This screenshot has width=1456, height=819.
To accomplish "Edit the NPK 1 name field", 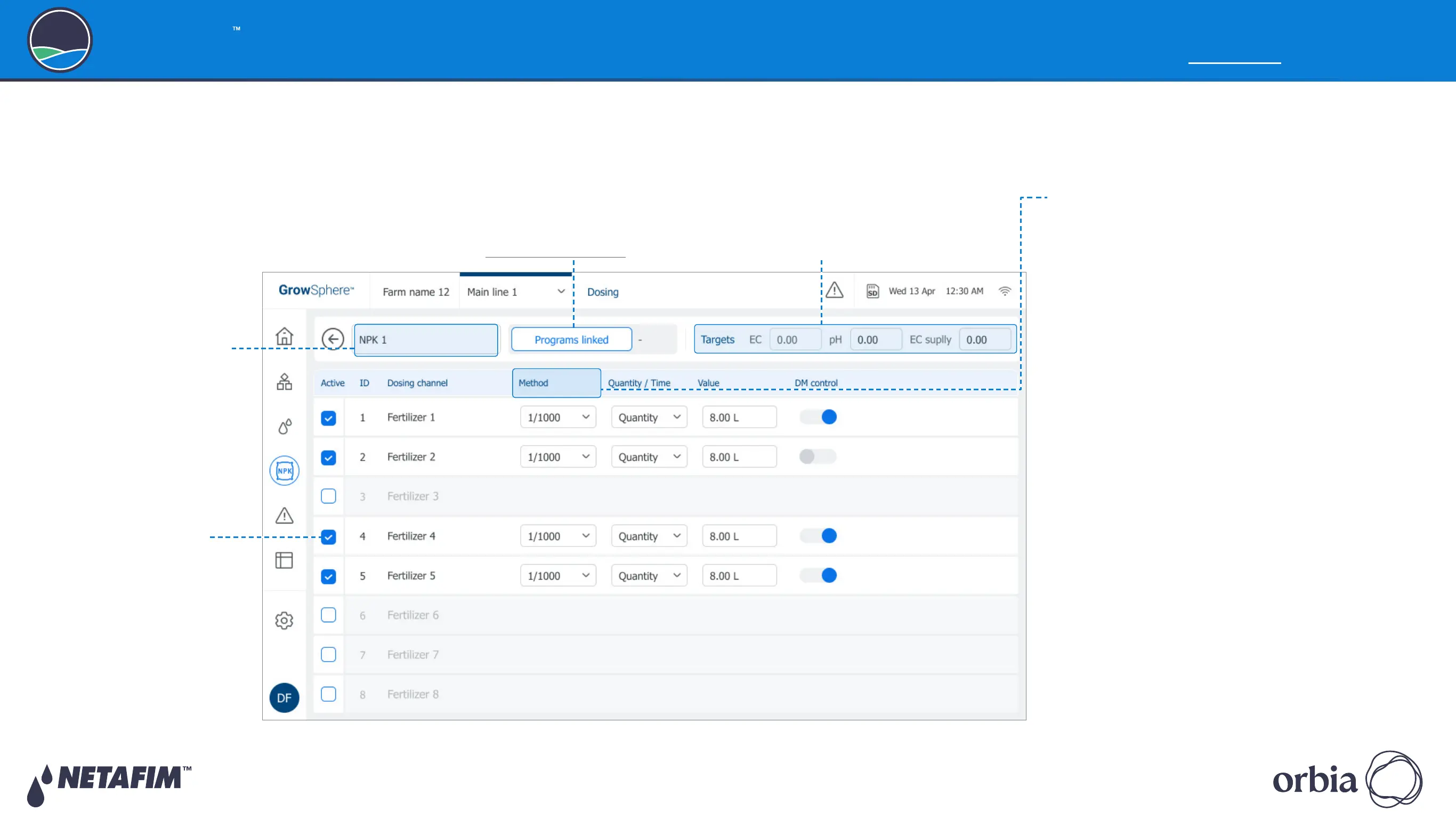I will click(x=426, y=340).
